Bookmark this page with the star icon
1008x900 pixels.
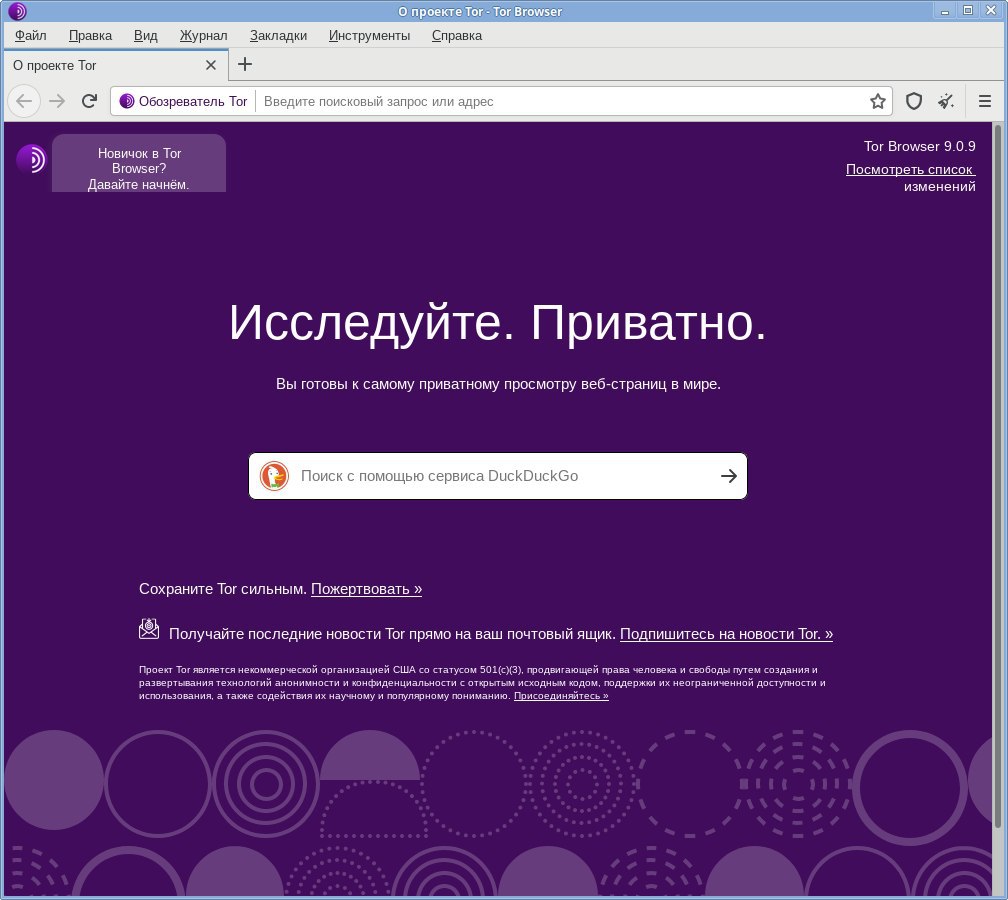(878, 101)
